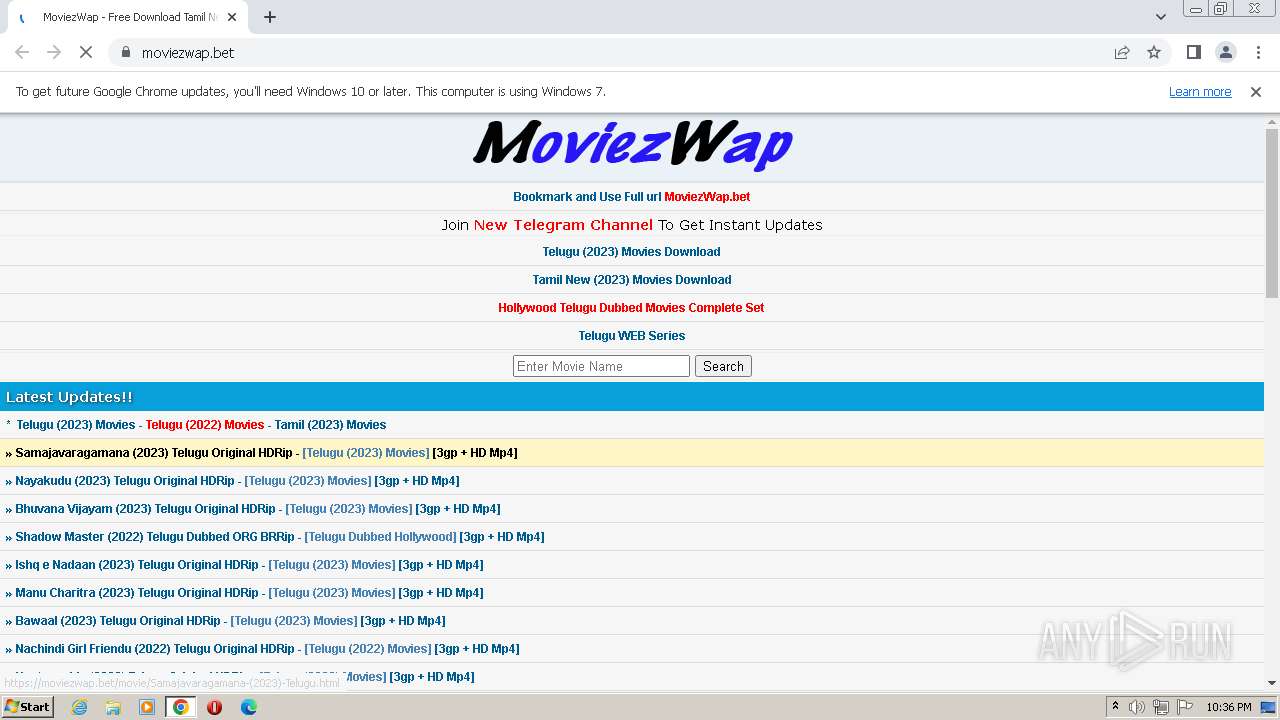The width and height of the screenshot is (1280, 720).
Task: Click the network tray icon
Action: (1161, 707)
